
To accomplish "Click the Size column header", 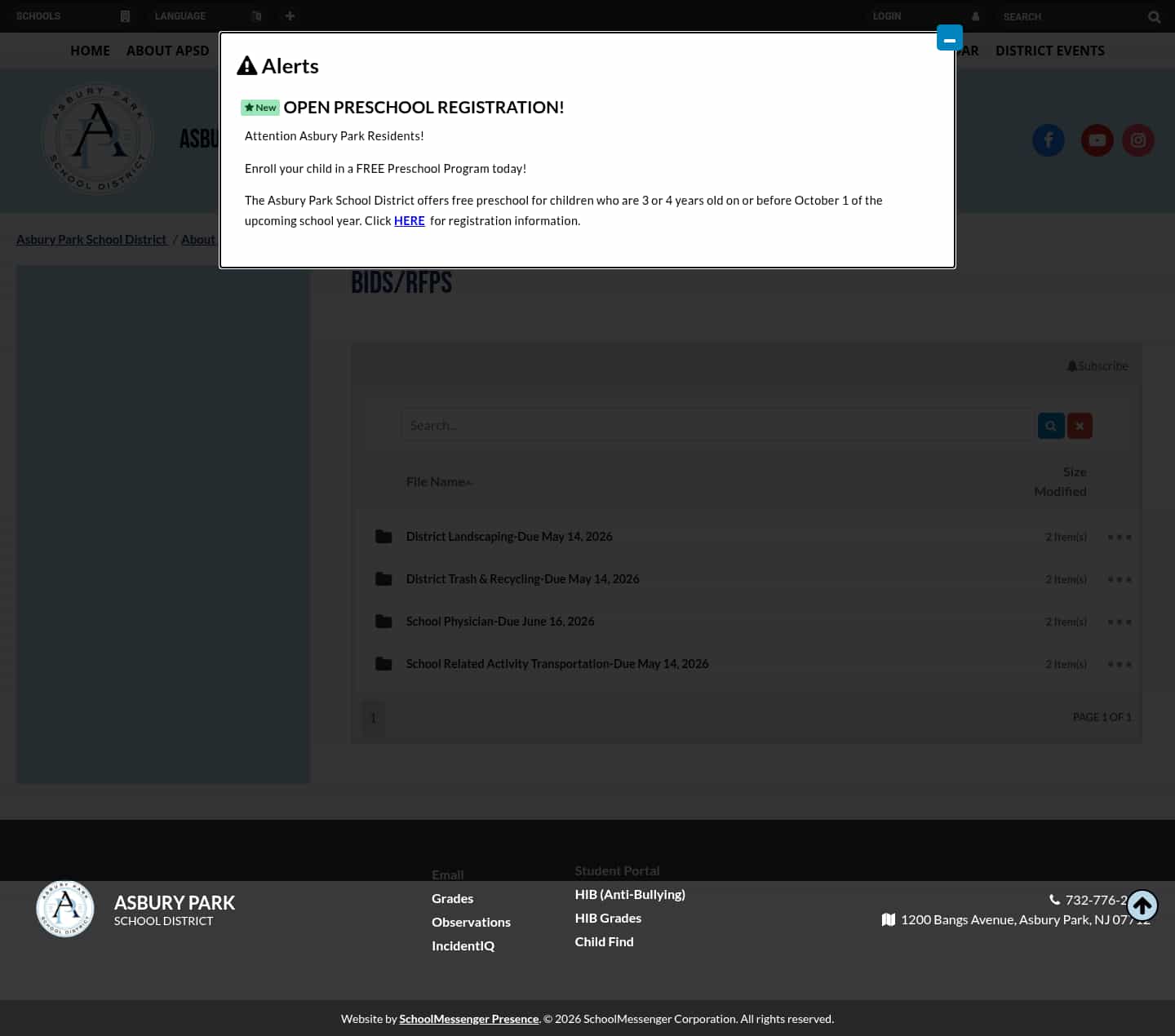I will point(1075,472).
